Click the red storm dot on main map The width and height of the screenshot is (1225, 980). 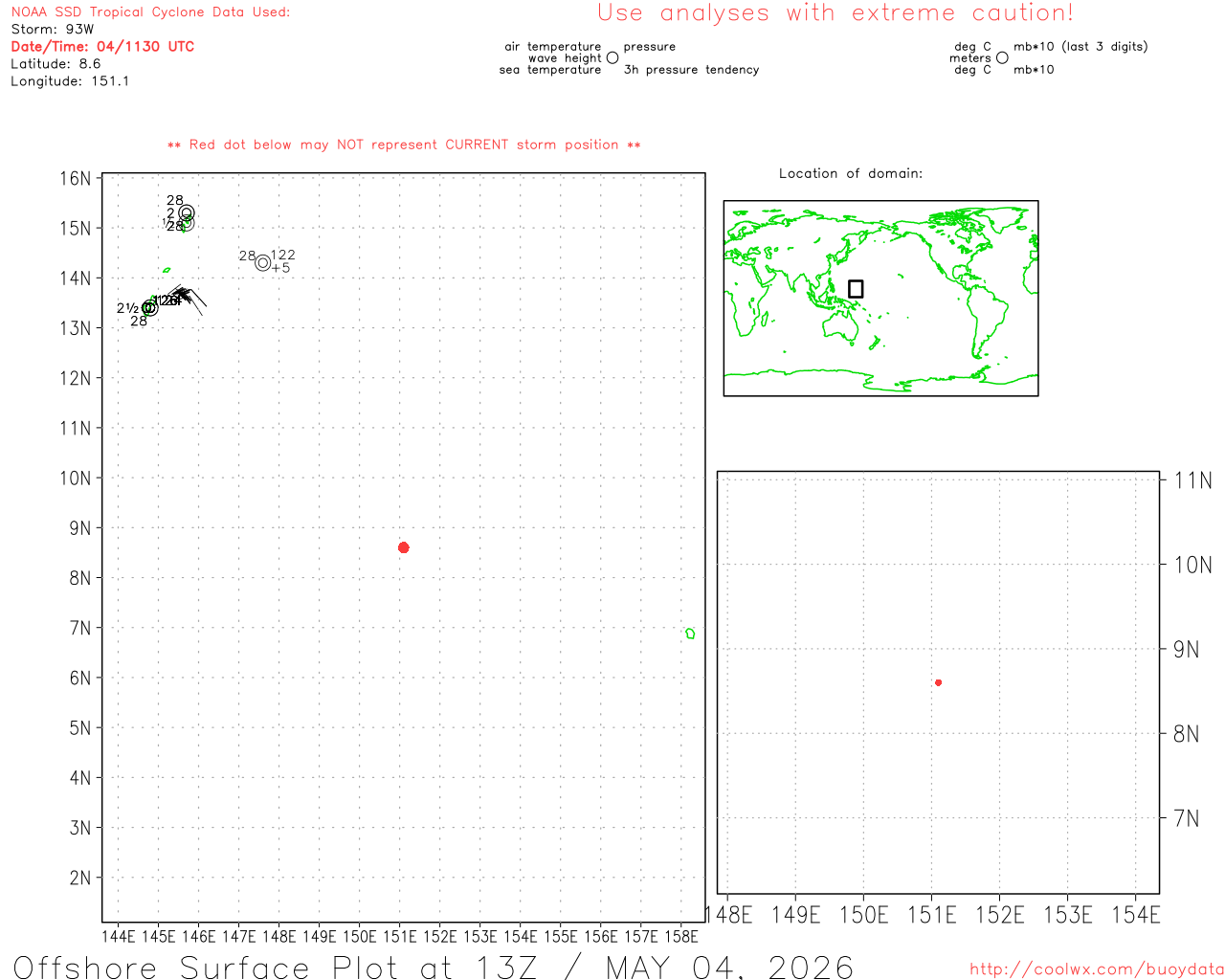coord(403,547)
